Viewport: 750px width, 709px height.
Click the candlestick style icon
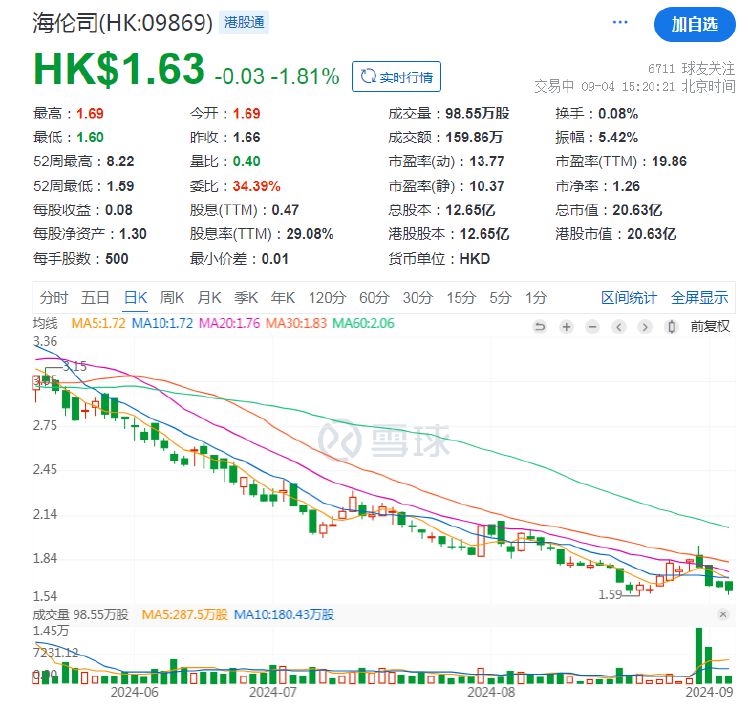point(672,327)
